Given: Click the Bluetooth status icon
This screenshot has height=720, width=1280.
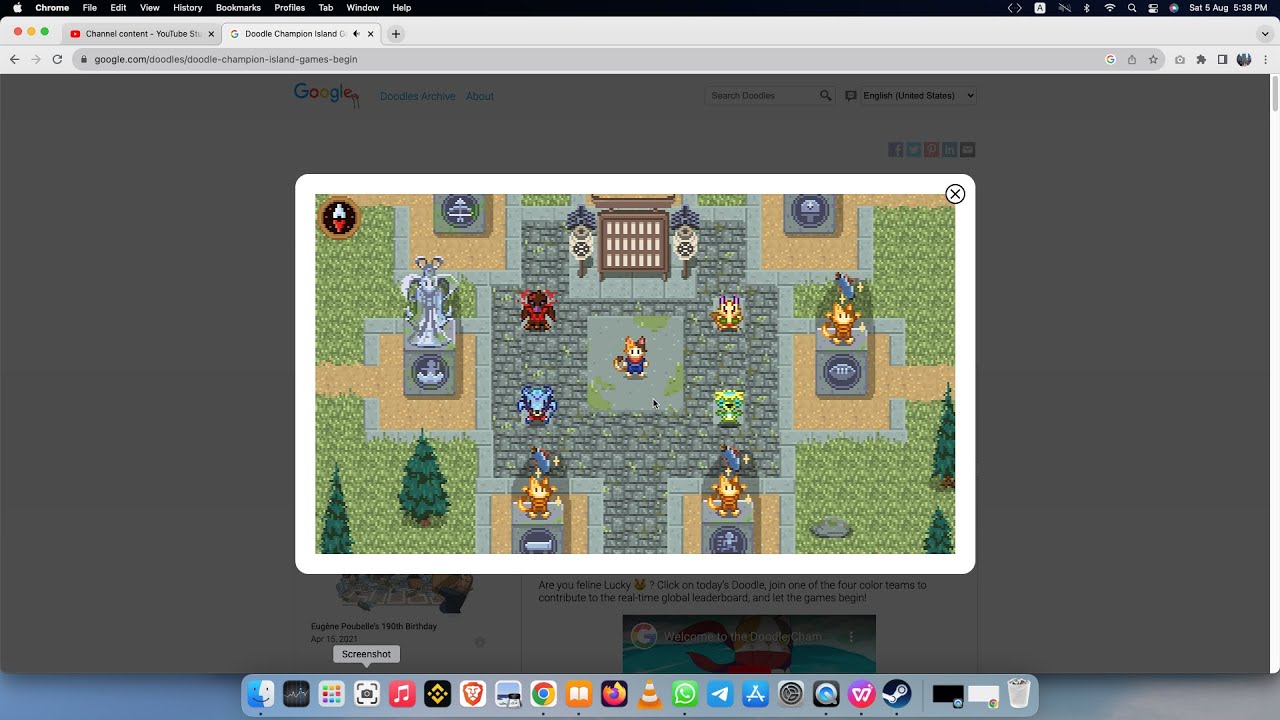Looking at the screenshot, I should [x=1087, y=8].
